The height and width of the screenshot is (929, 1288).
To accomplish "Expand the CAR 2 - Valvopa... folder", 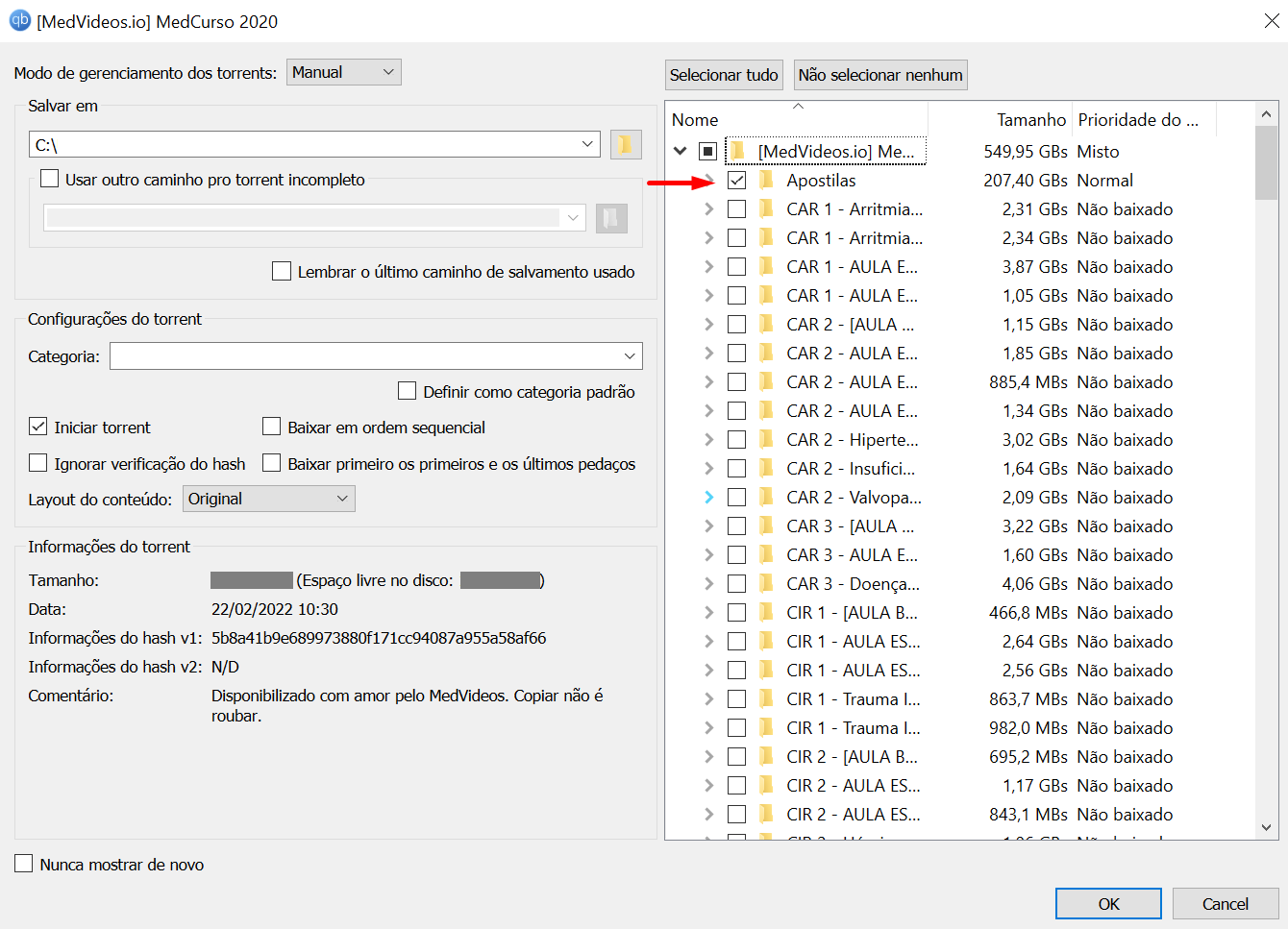I will coord(708,498).
